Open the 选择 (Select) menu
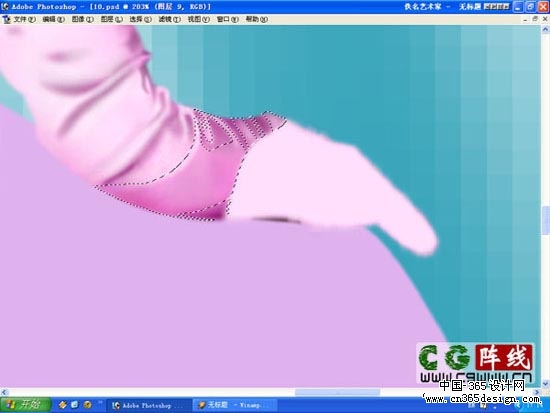The image size is (550, 413). [x=141, y=19]
